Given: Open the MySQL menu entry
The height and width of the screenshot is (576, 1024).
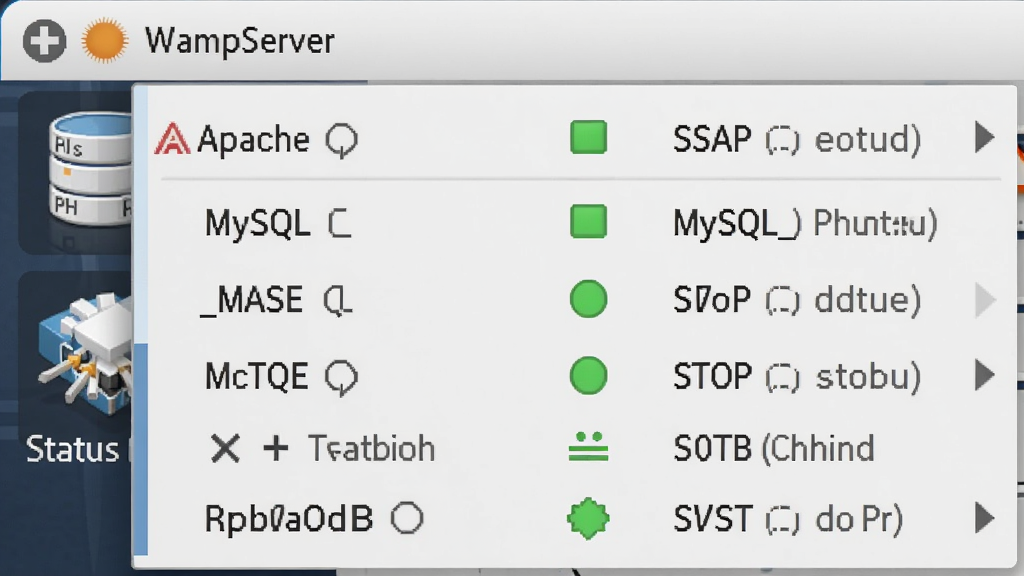Looking at the screenshot, I should pos(258,223).
